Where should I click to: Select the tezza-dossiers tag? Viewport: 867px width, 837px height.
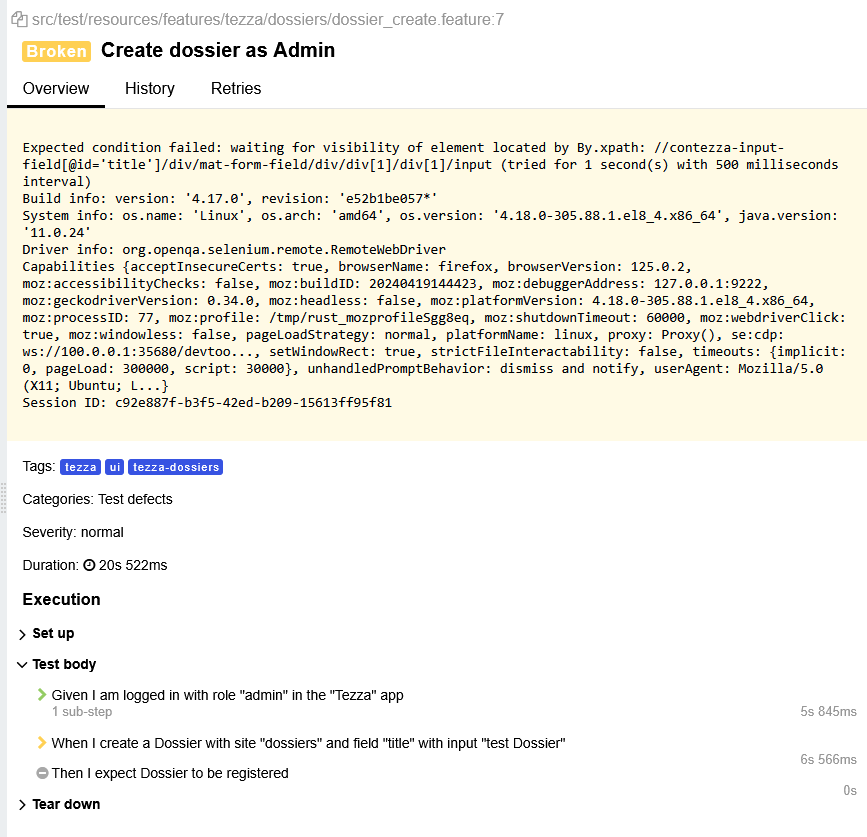(175, 467)
